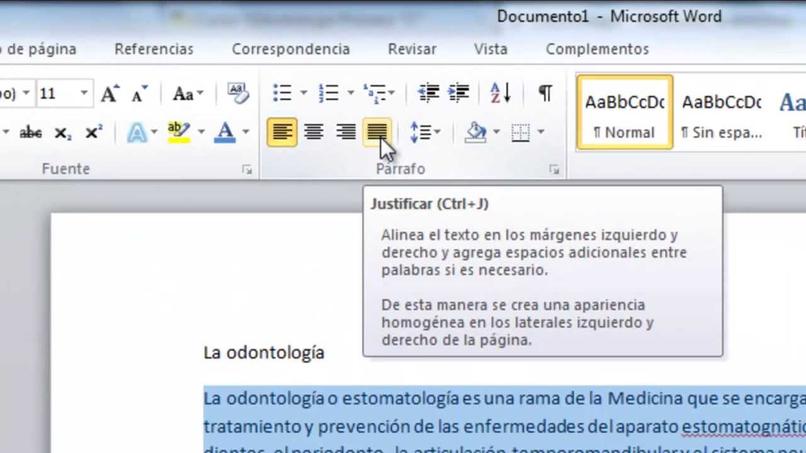Open the Referencias ribbon tab
The image size is (806, 453).
(154, 49)
